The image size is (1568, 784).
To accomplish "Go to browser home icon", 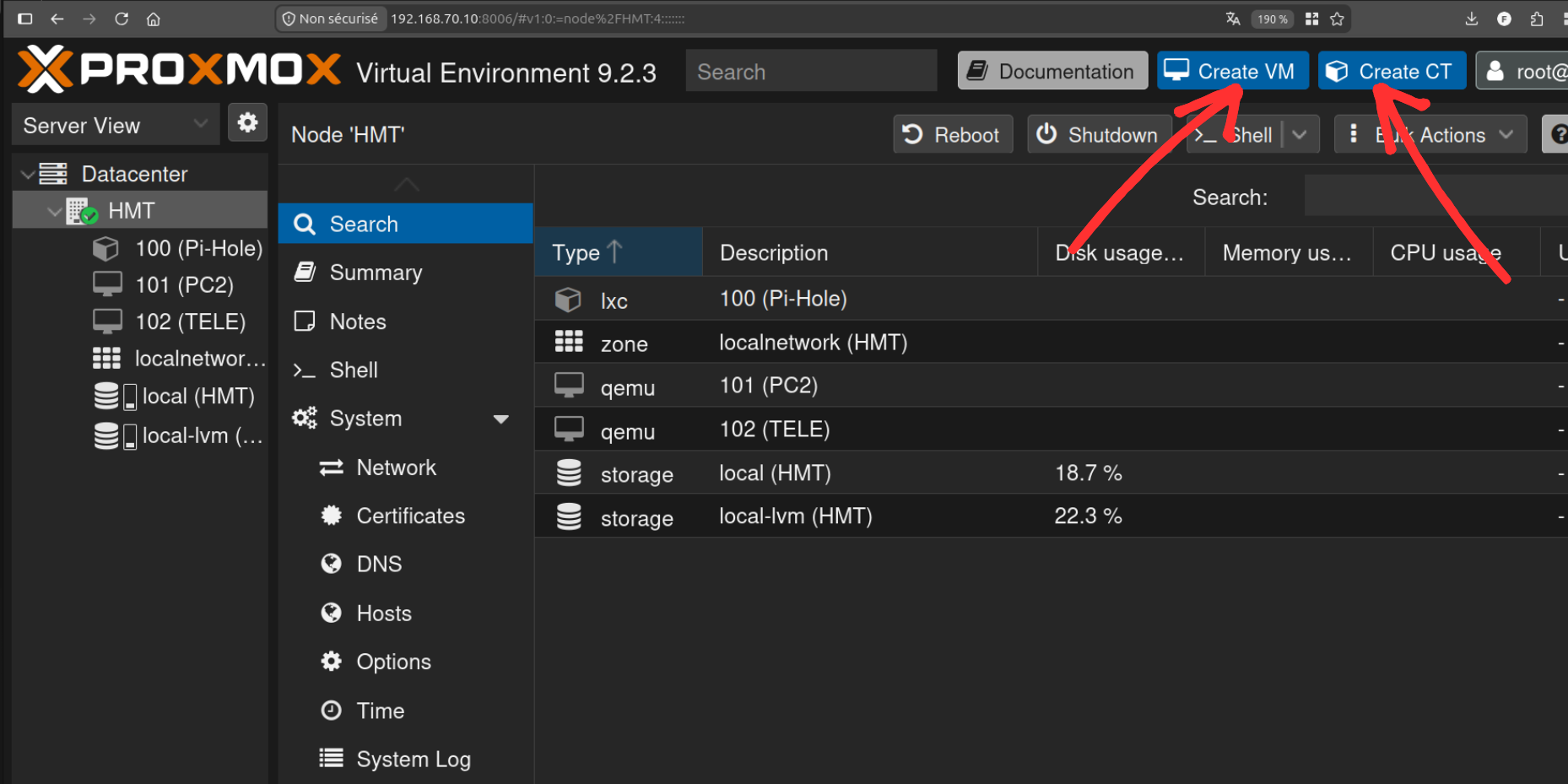I will pos(154,19).
